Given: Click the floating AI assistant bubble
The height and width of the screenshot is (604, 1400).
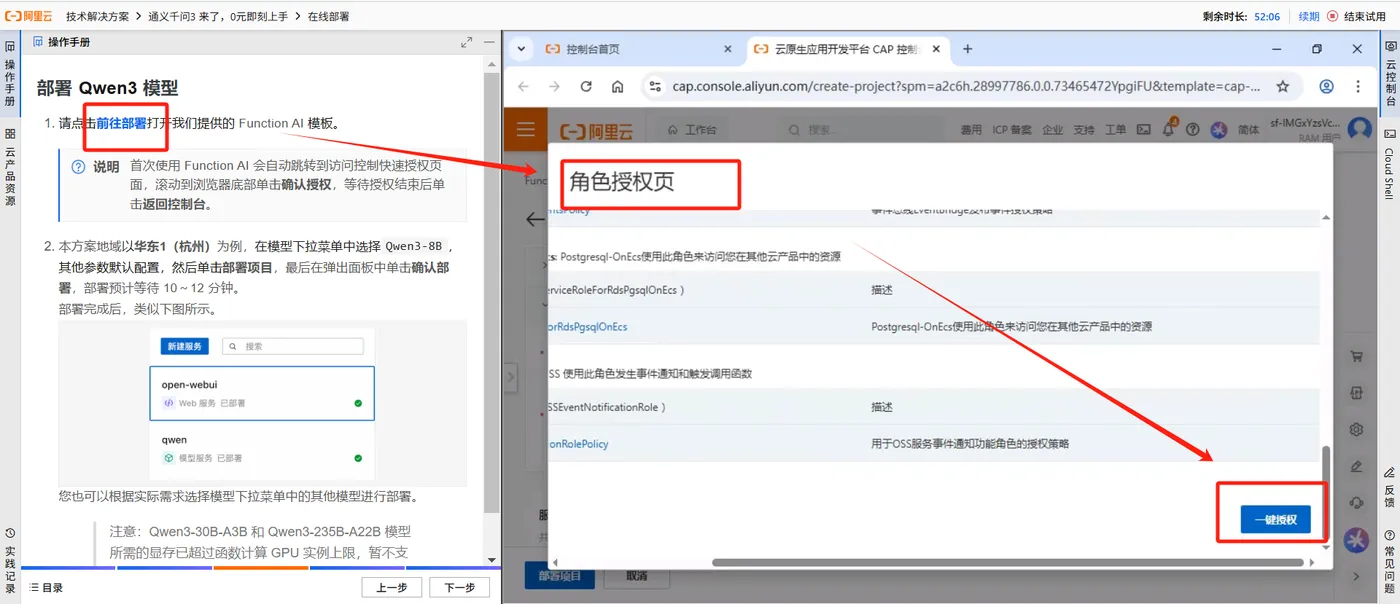Looking at the screenshot, I should click(1356, 539).
